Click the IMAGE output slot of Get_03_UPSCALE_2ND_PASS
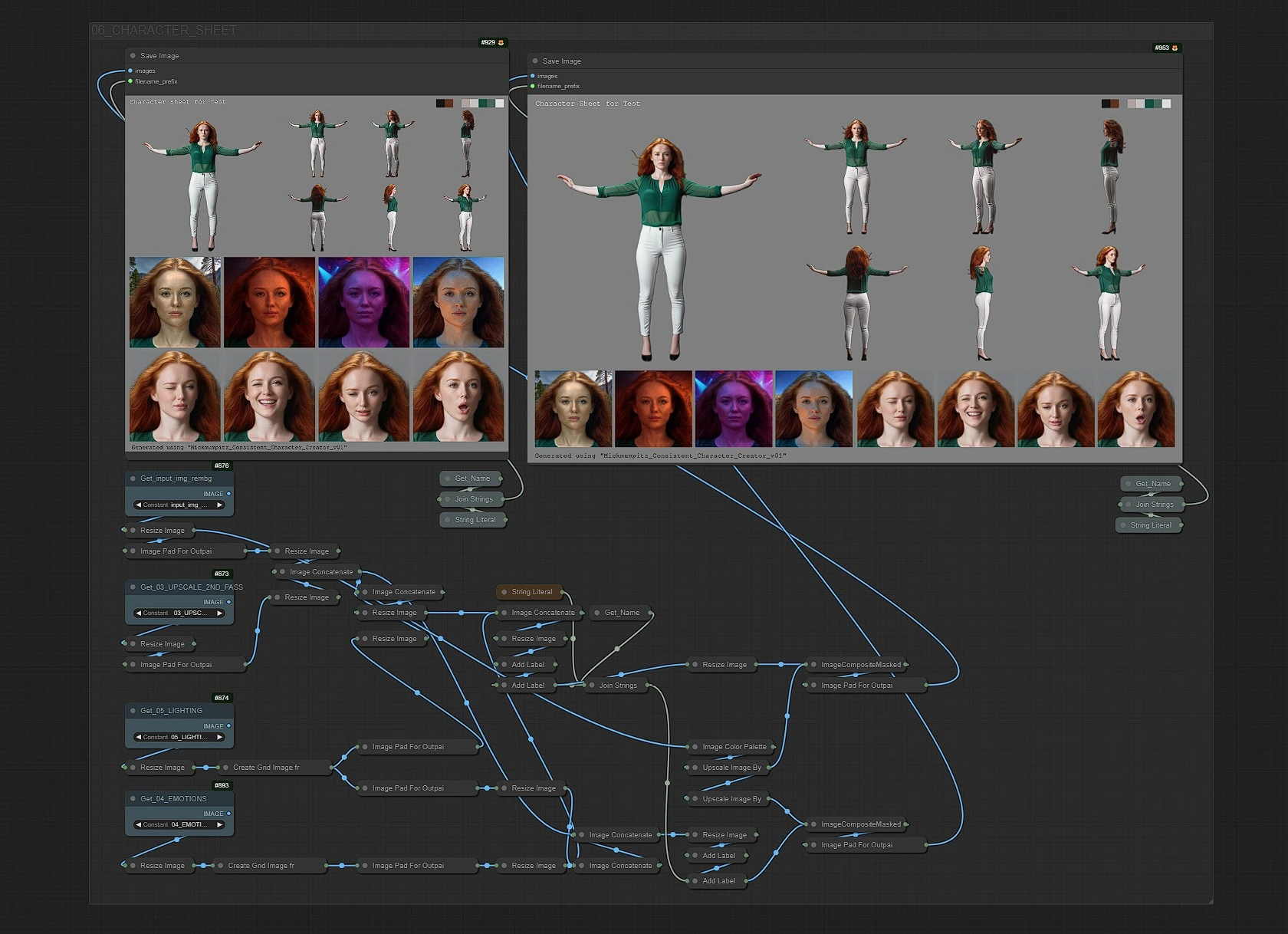 point(228,602)
